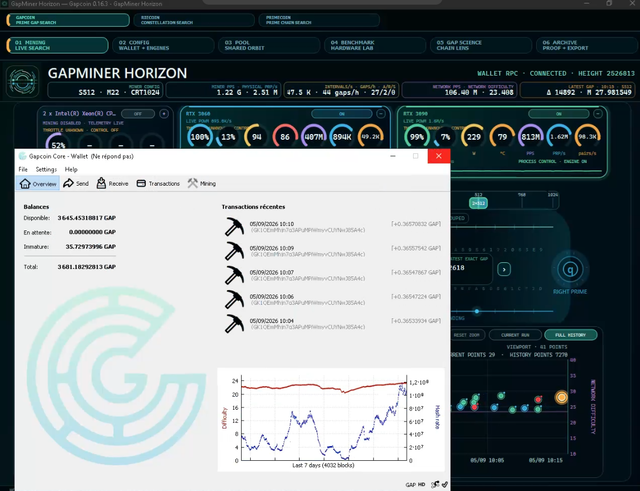The height and width of the screenshot is (491, 640).
Task: Click the 1024 mark on sieve scale
Action: 553,195
